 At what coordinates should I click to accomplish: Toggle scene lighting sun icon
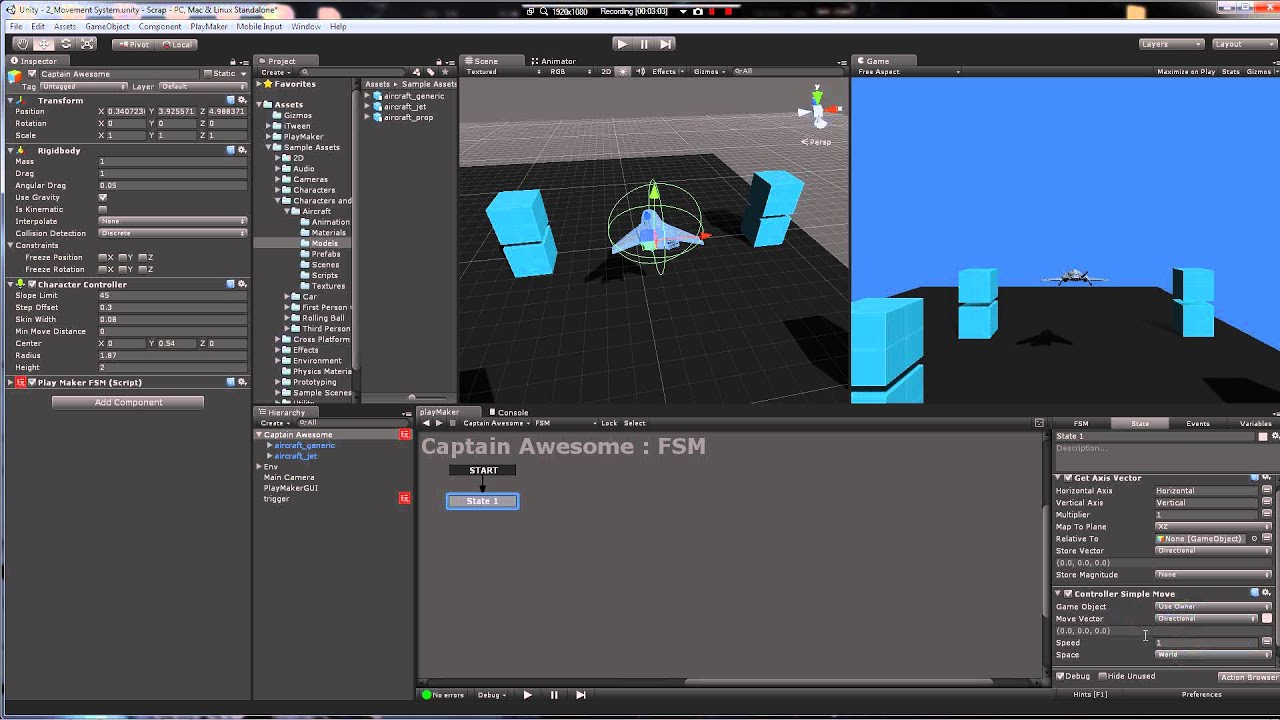[x=624, y=72]
